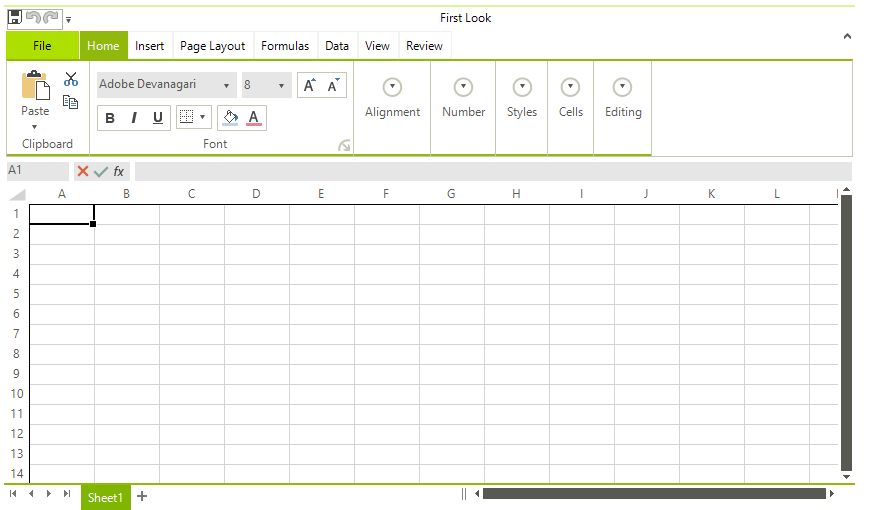Click the Name Box showing A1
The height and width of the screenshot is (510, 872).
[x=38, y=171]
